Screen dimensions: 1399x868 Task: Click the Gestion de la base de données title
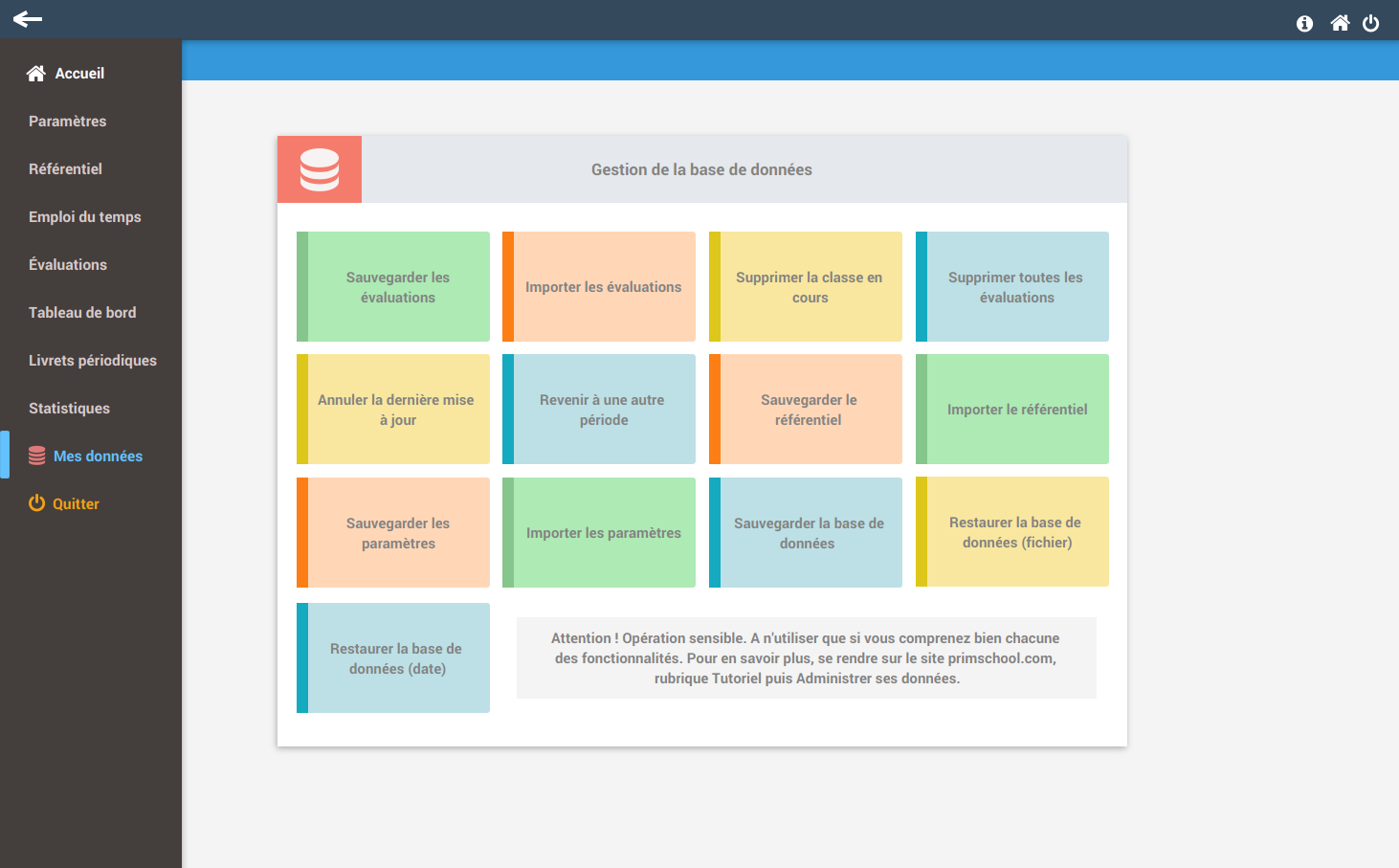point(701,169)
